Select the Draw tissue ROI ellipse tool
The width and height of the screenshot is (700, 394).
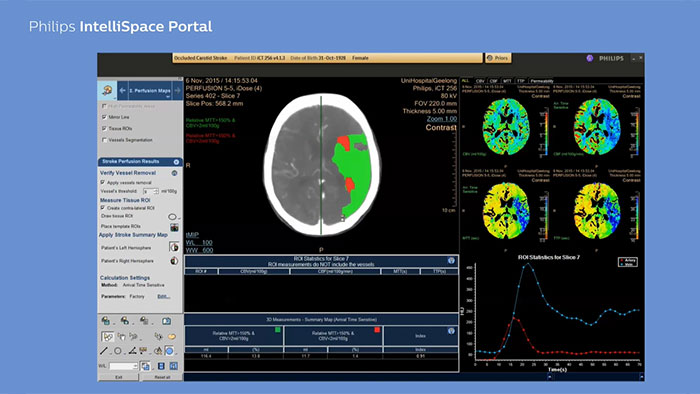172,217
